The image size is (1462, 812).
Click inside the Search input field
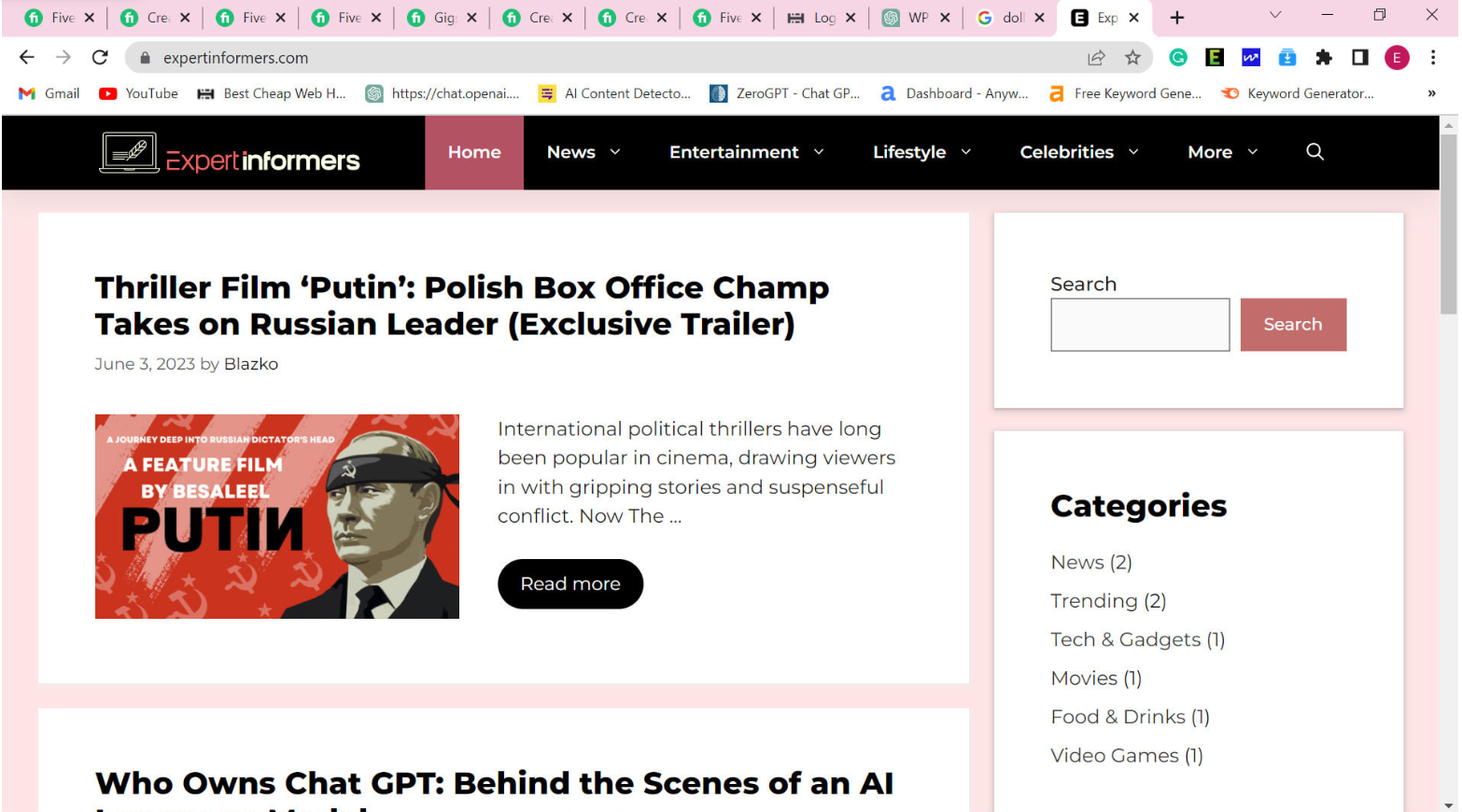click(x=1140, y=324)
